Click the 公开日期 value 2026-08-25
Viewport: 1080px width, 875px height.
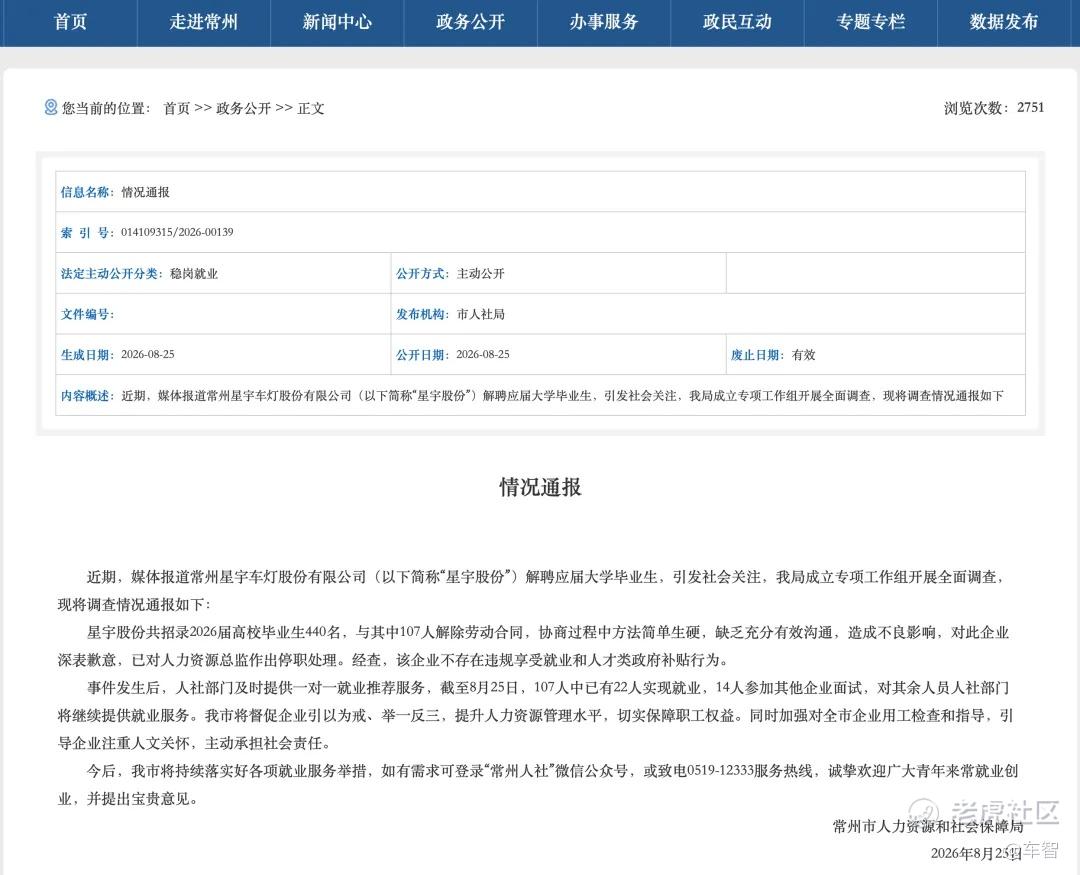click(483, 354)
